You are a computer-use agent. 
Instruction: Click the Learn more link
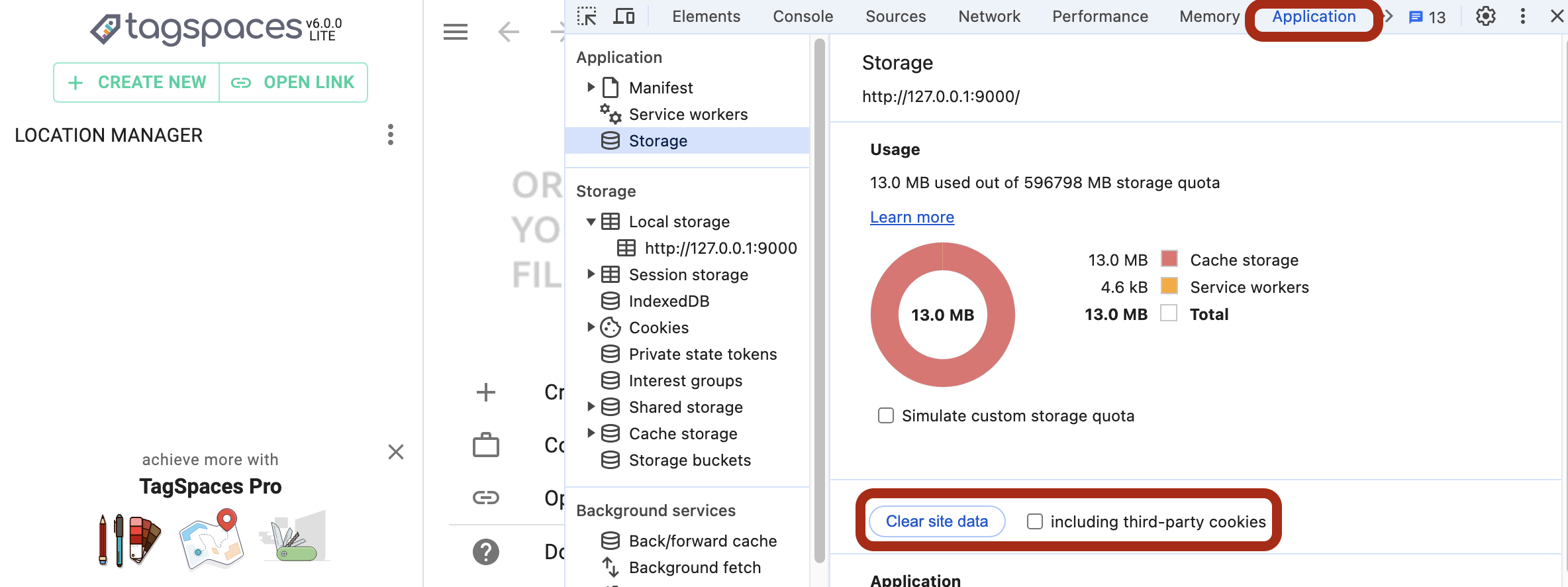(x=912, y=217)
